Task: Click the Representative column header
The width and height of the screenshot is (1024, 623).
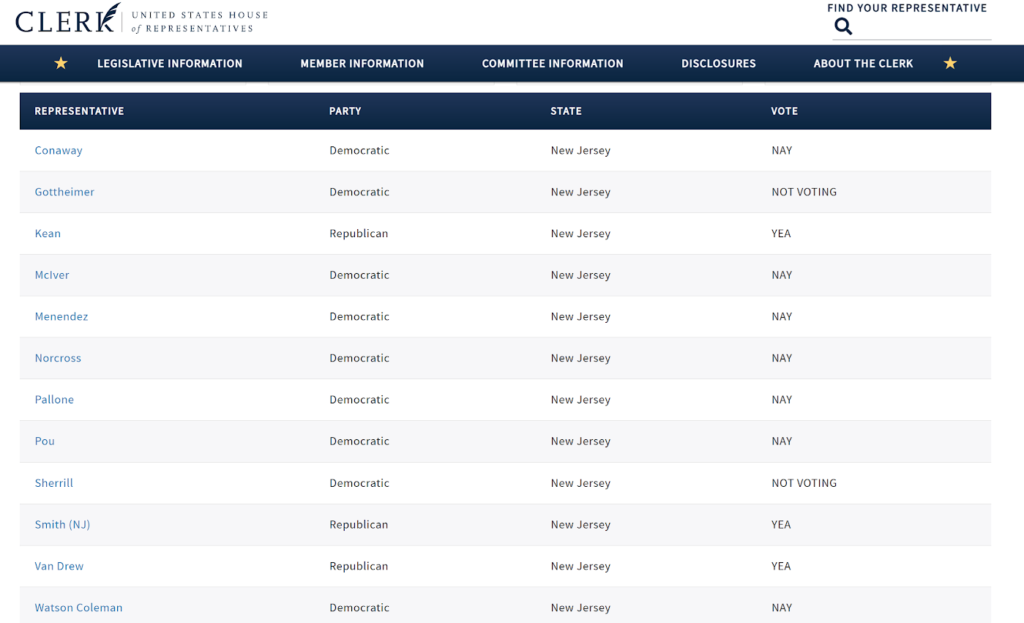Action: tap(79, 111)
